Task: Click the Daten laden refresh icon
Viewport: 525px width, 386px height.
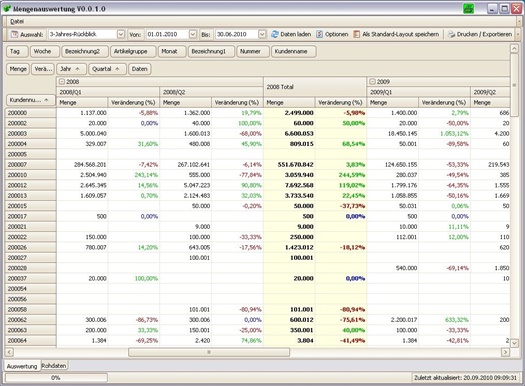Action: [275, 34]
